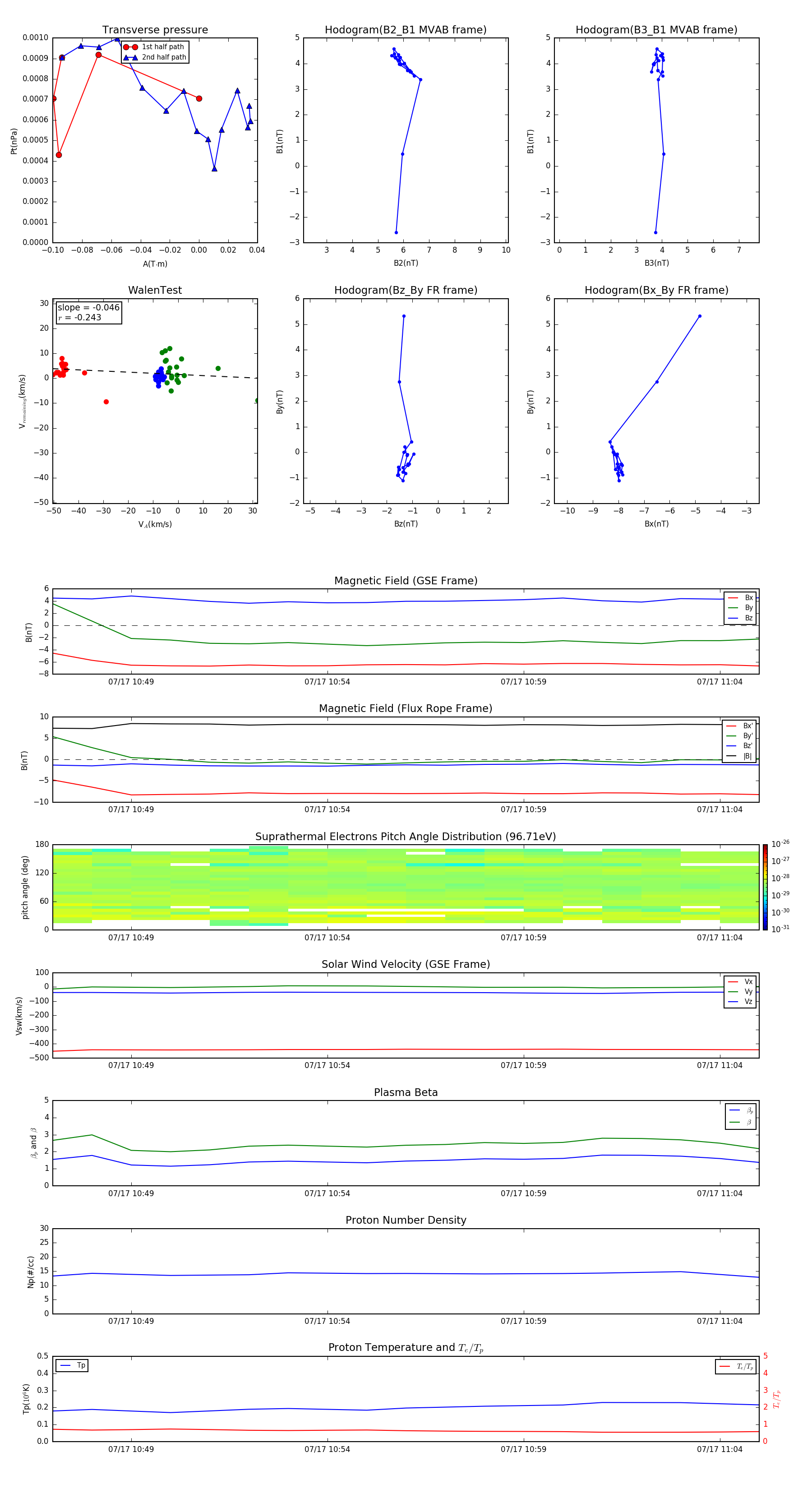The image size is (812, 1489).
Task: Click the 'A(T·m)' x-axis label
Action: [x=155, y=264]
